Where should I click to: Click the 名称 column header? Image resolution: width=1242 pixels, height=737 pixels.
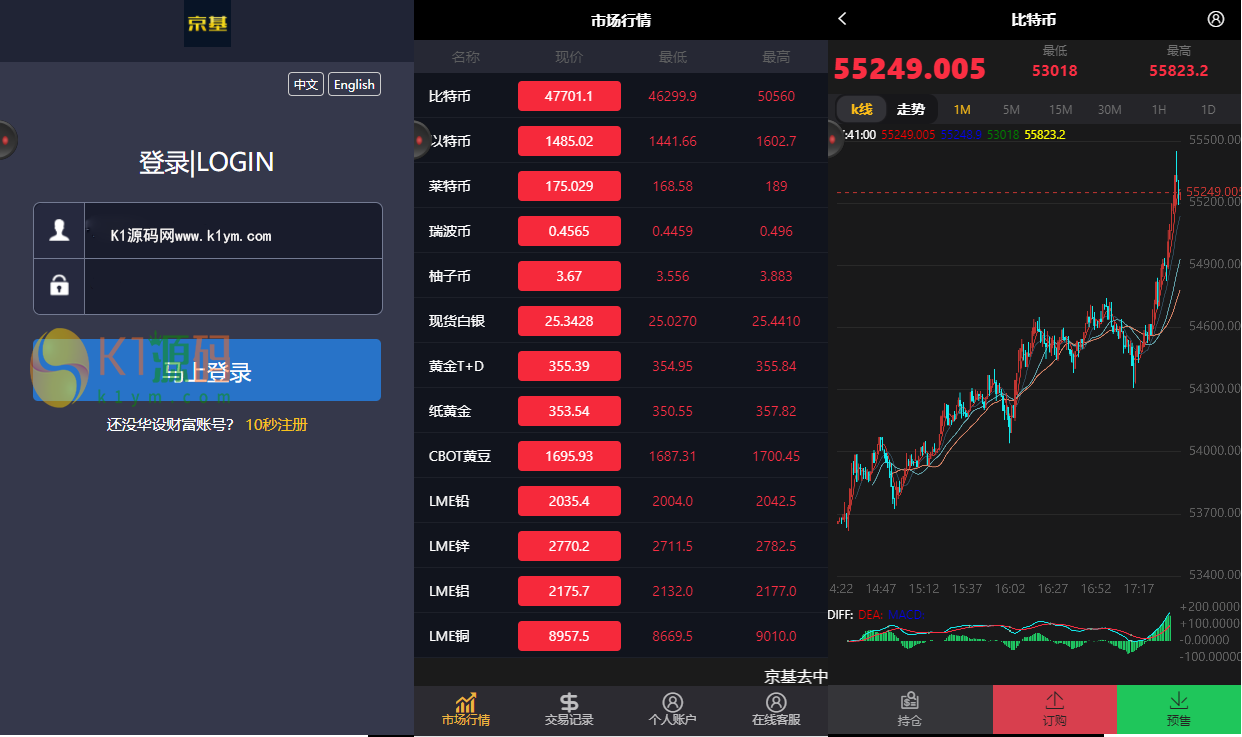[466, 57]
